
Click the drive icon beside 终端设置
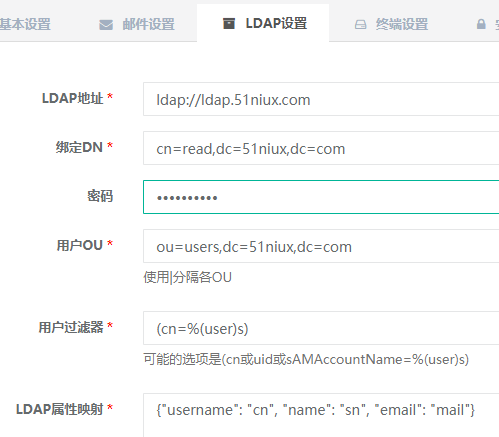click(x=360, y=25)
